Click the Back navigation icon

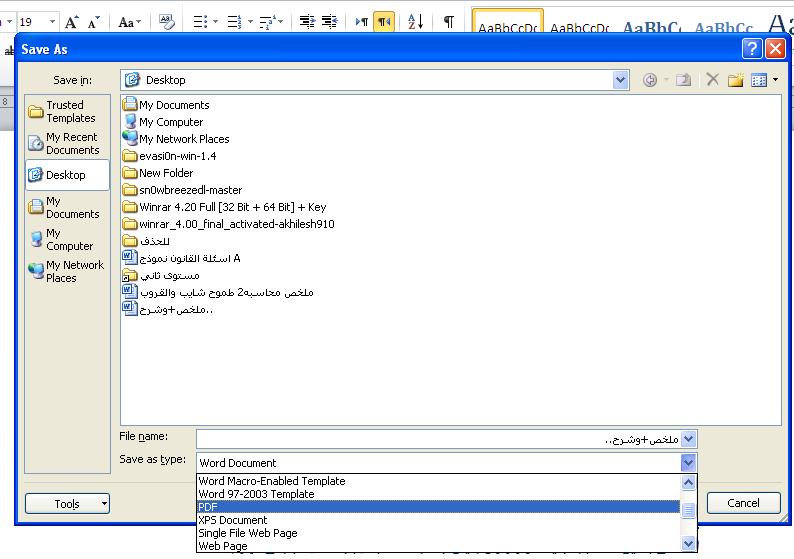click(650, 80)
